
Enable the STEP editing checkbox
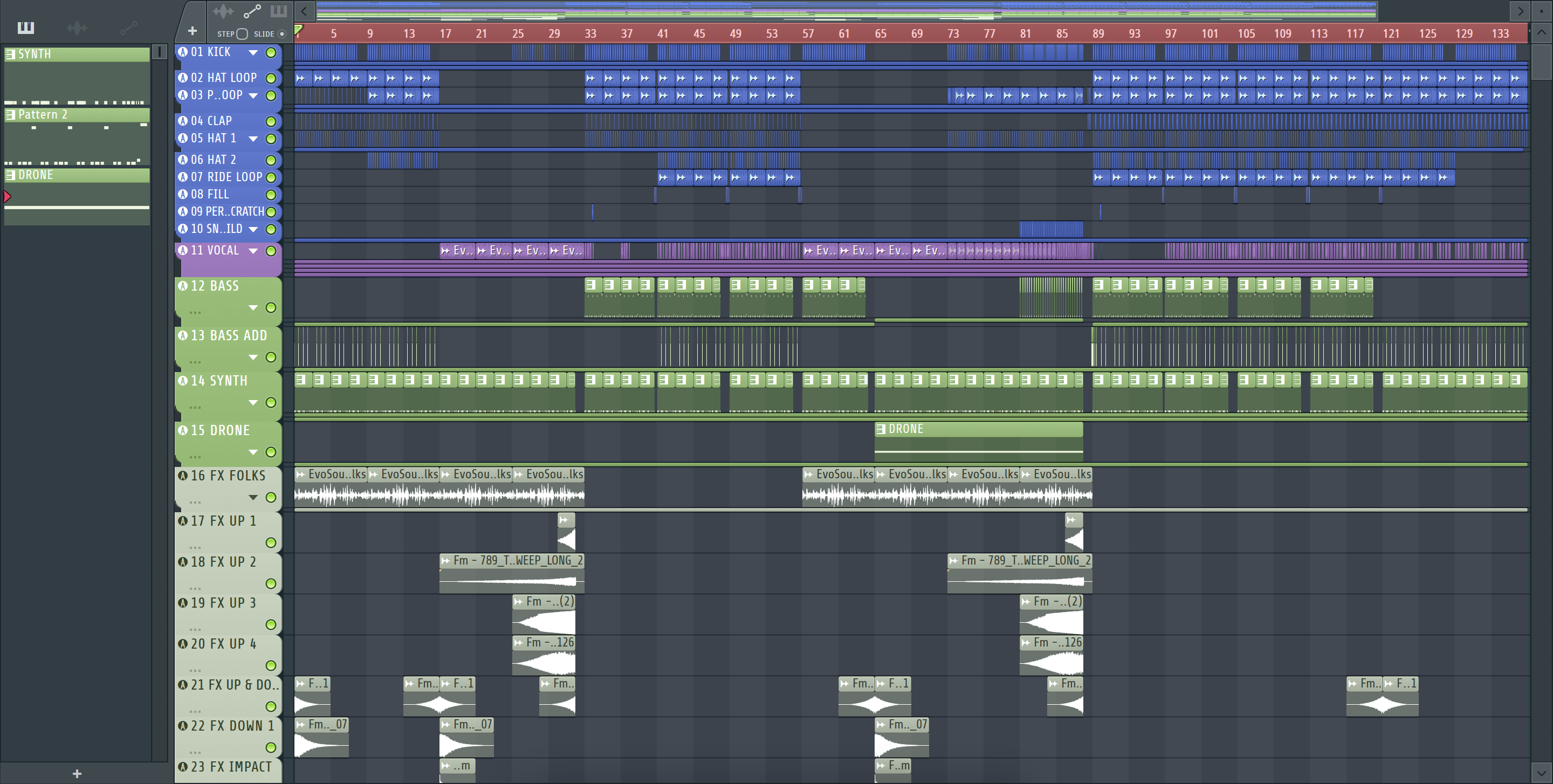[242, 34]
